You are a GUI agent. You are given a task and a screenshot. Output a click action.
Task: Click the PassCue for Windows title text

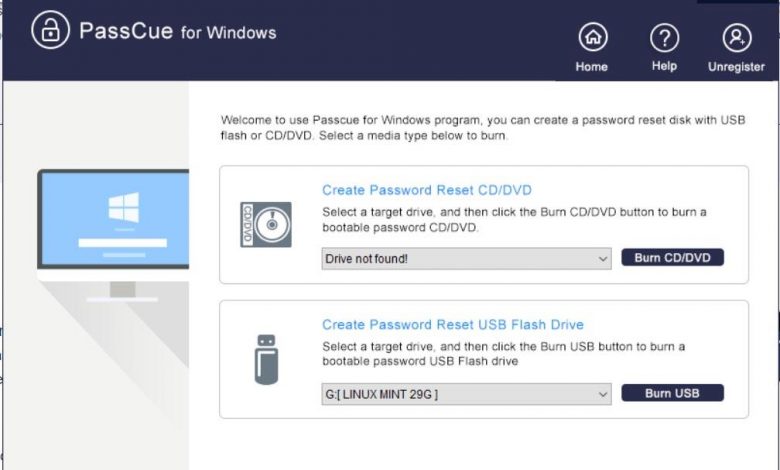[x=177, y=32]
